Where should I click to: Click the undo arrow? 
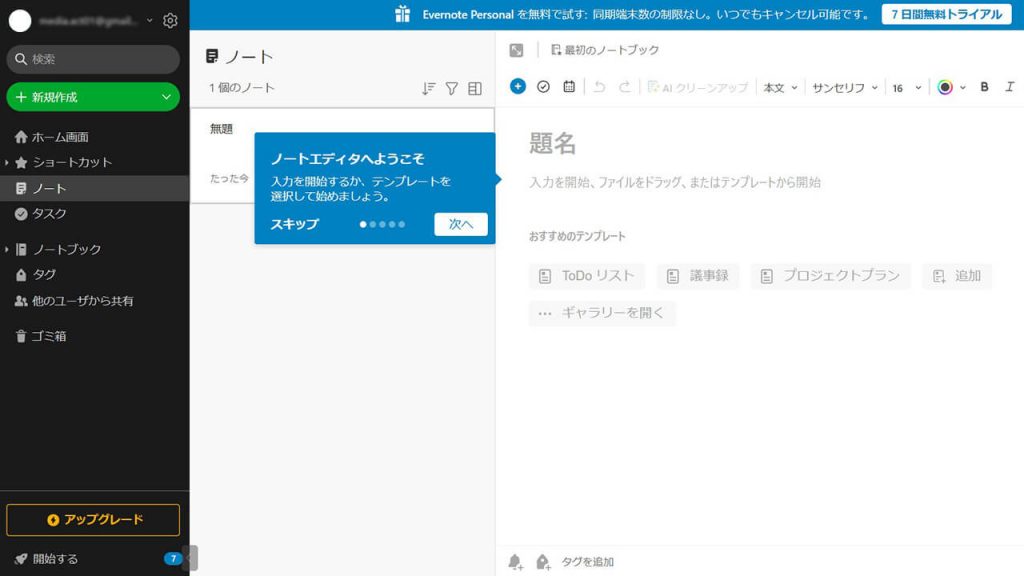(x=599, y=87)
